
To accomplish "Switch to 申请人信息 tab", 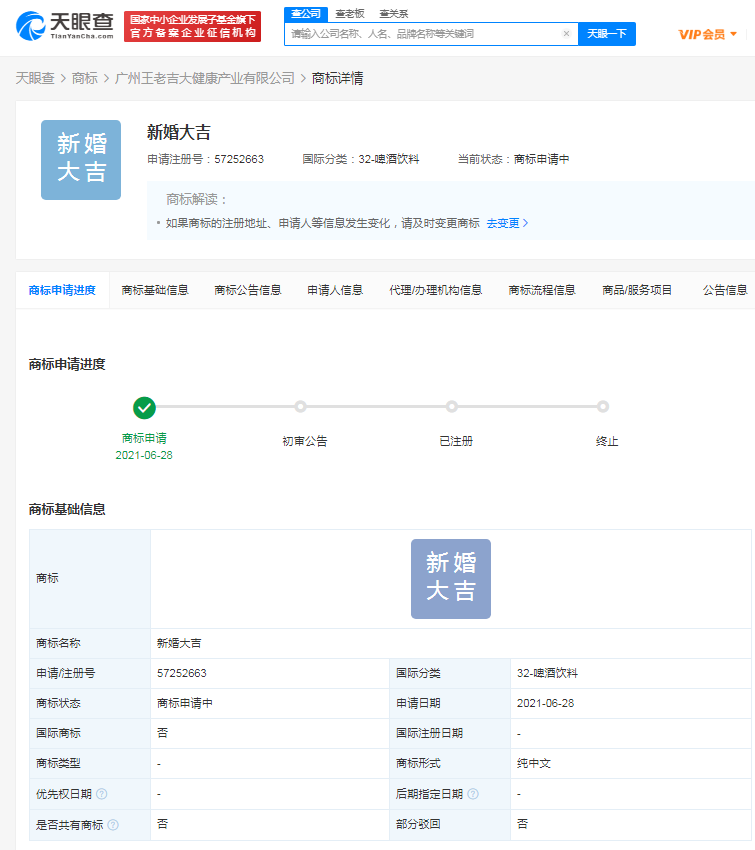I will tap(335, 290).
